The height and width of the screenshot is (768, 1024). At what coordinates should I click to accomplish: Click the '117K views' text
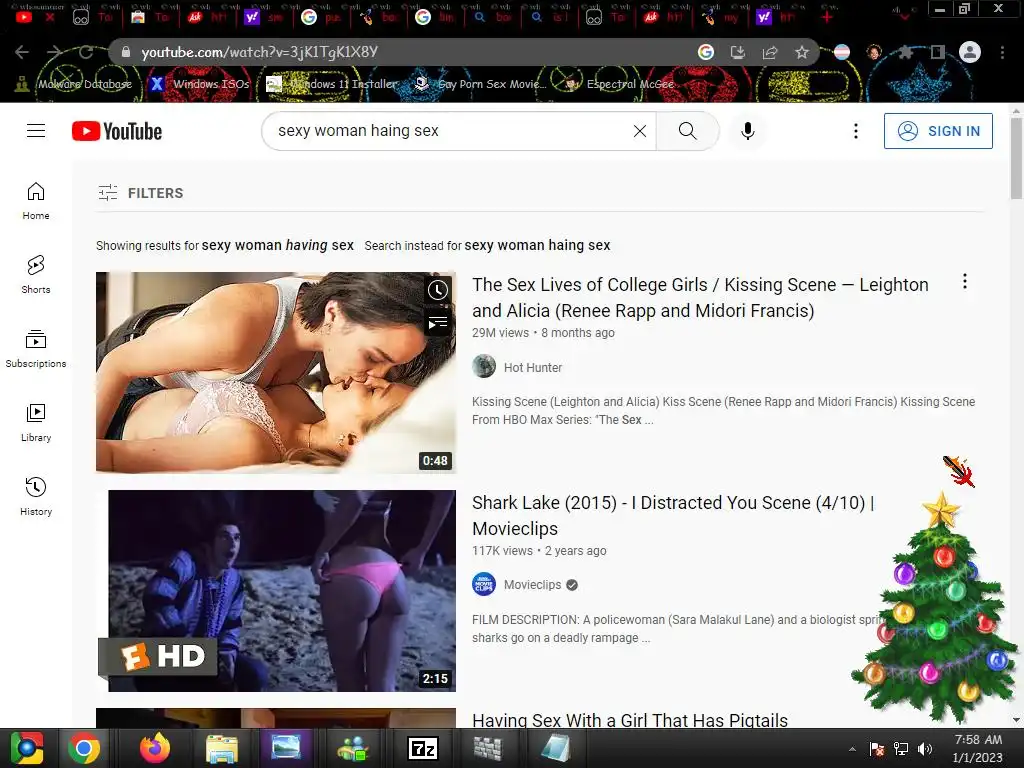[502, 551]
